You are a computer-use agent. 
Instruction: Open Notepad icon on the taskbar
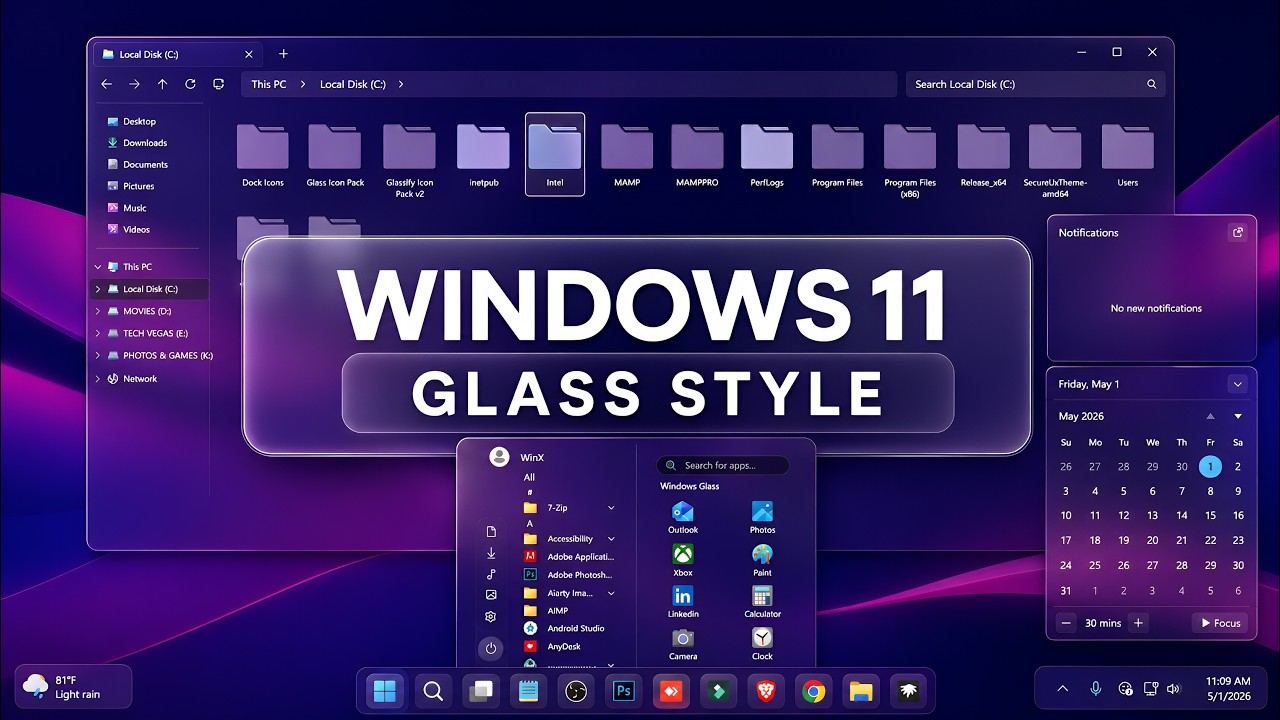pyautogui.click(x=528, y=691)
